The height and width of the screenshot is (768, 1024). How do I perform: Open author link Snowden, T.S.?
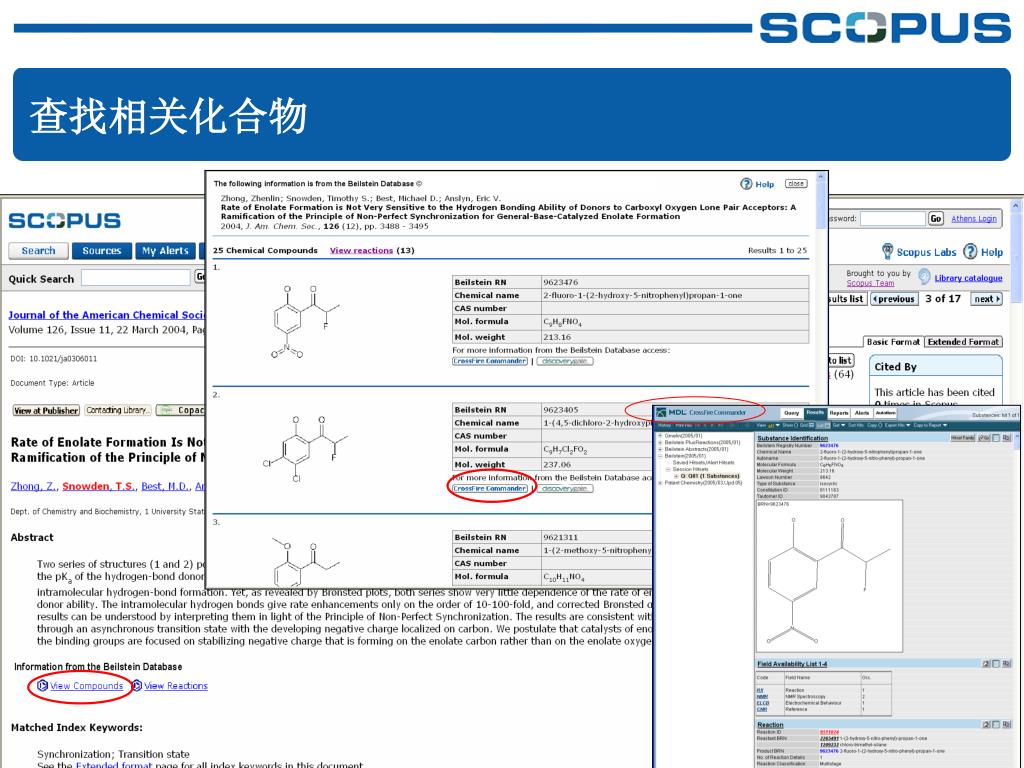tap(98, 487)
